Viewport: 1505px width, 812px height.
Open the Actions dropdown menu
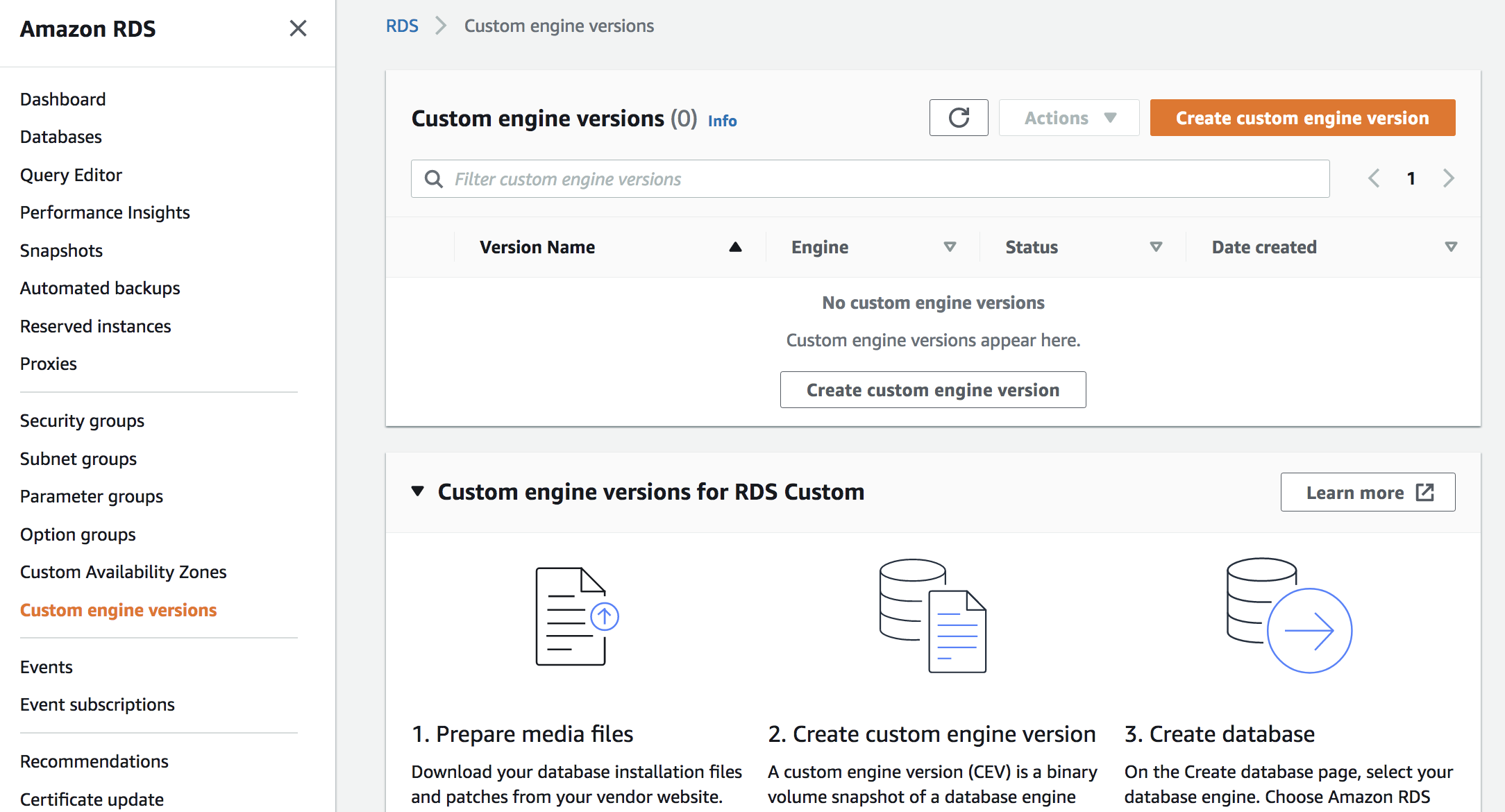point(1069,118)
